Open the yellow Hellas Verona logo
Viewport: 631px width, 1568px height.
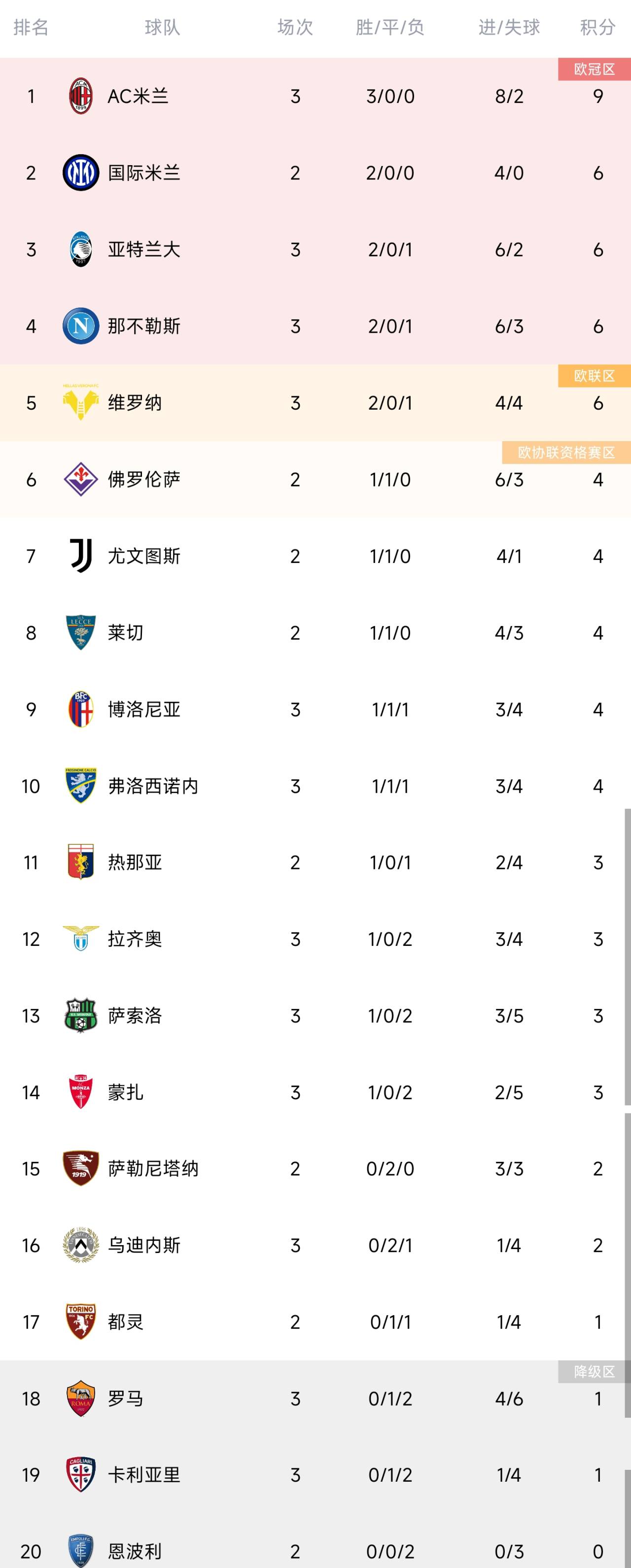pyautogui.click(x=80, y=402)
